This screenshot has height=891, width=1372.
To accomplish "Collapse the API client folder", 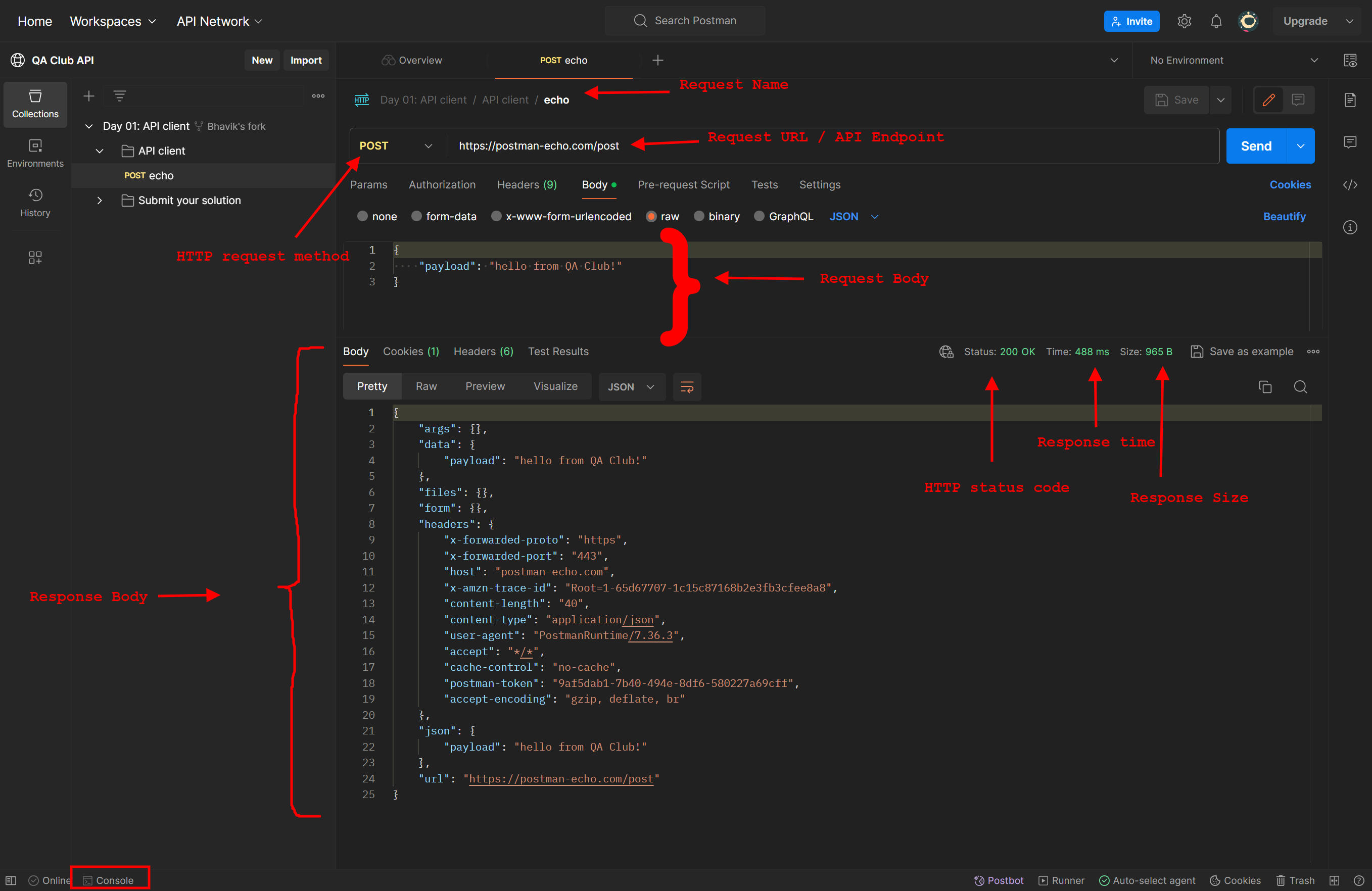I will pyautogui.click(x=100, y=151).
